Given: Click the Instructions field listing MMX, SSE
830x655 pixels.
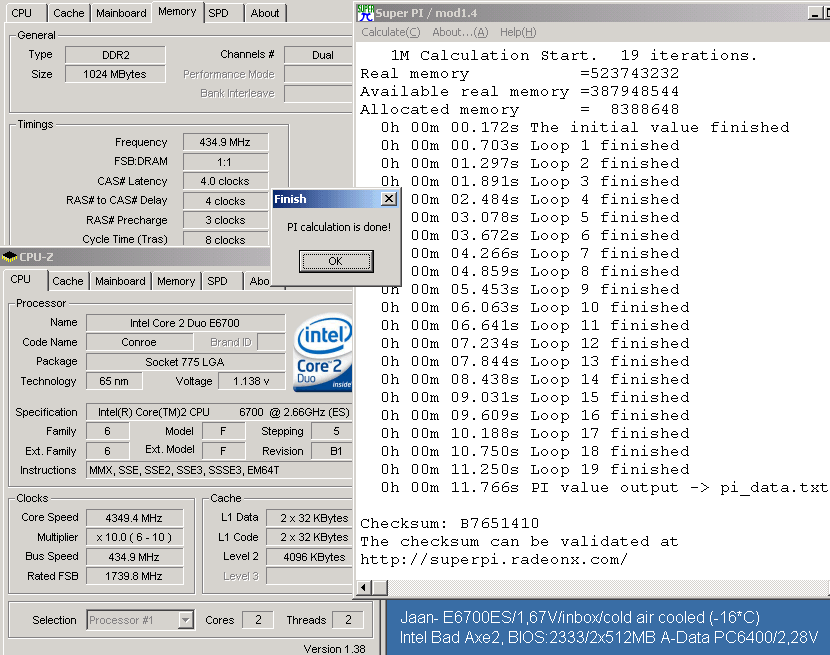Looking at the screenshot, I should pyautogui.click(x=219, y=470).
